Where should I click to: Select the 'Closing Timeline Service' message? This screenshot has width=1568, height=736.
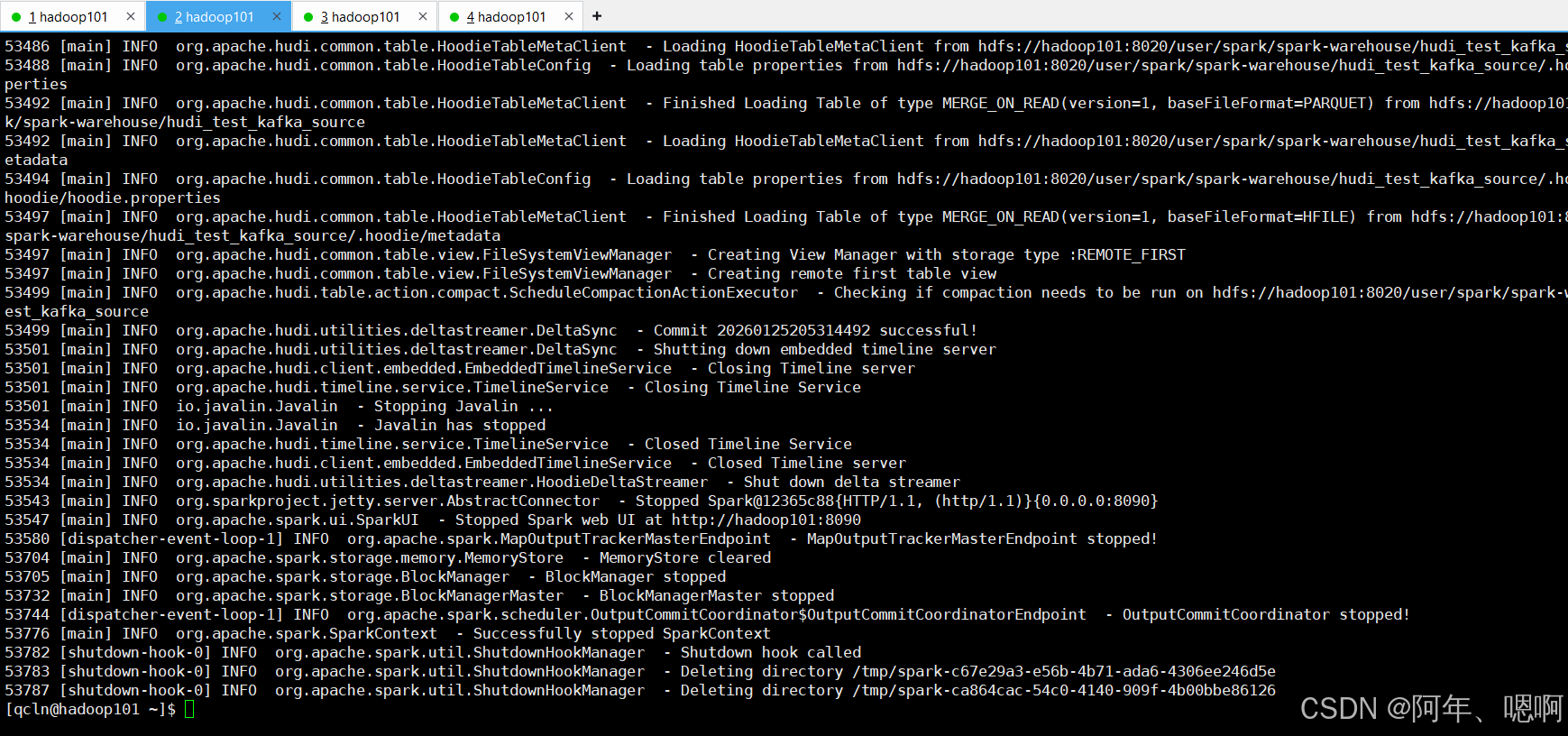(x=753, y=387)
